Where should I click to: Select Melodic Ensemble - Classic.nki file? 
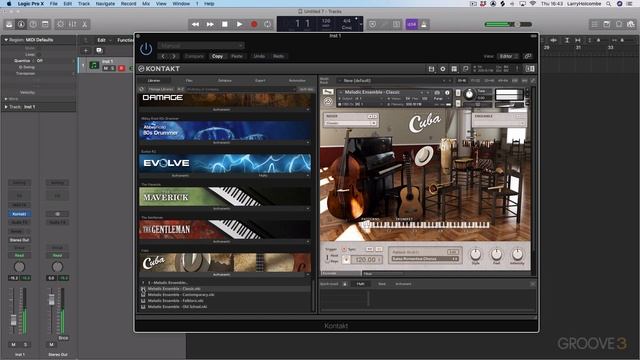[174, 289]
